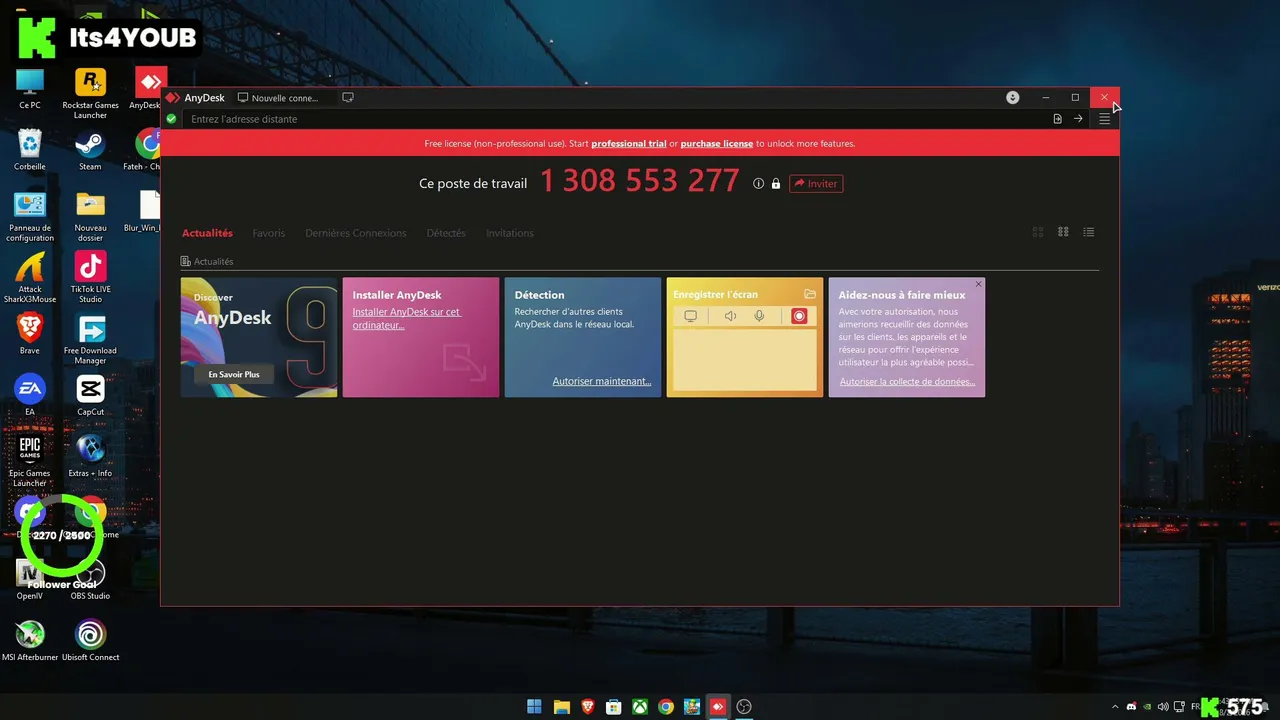1280x720 pixels.
Task: Open the Xbox app from the taskbar
Action: 640,707
